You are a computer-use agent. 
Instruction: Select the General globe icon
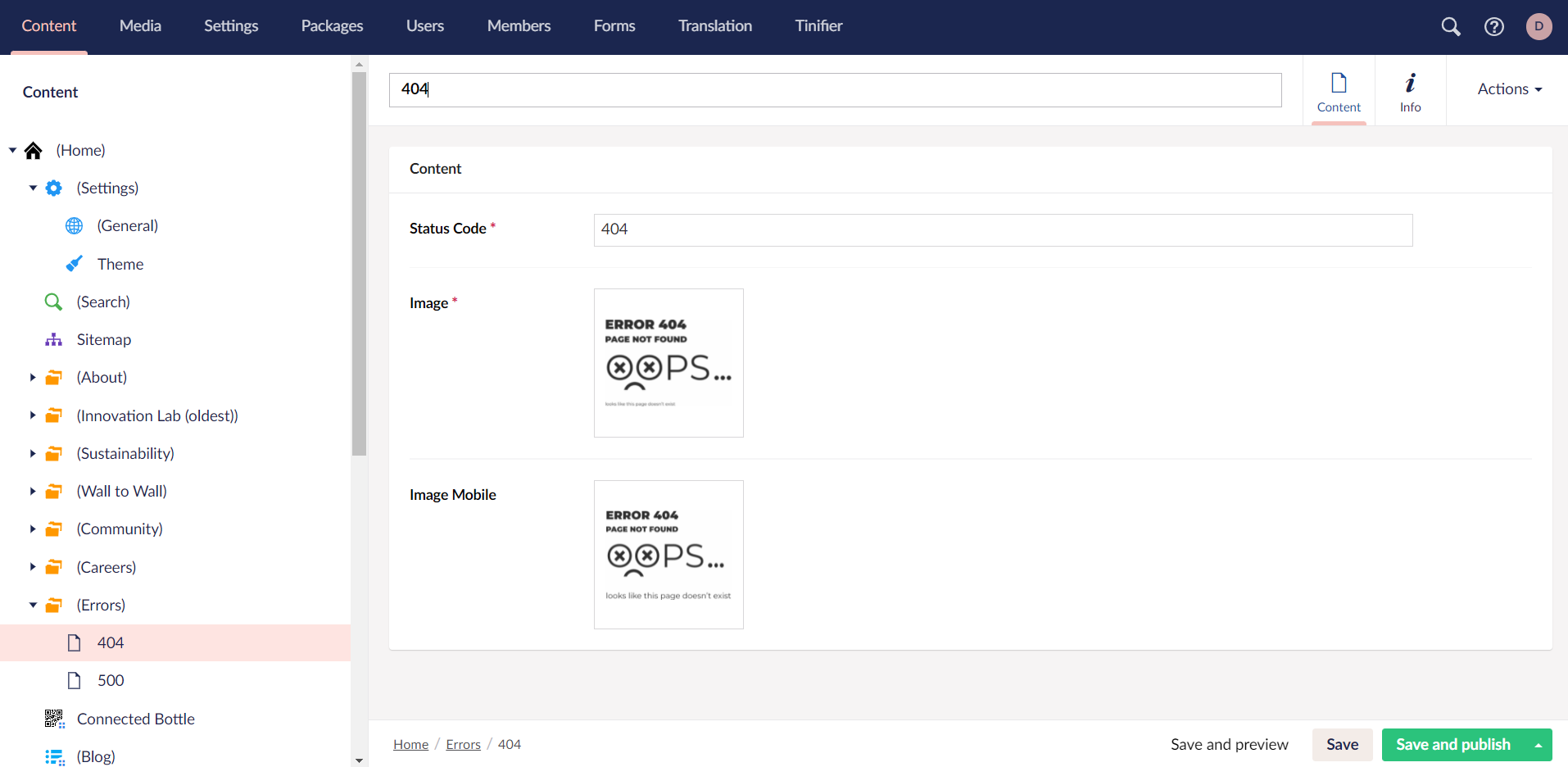(74, 225)
